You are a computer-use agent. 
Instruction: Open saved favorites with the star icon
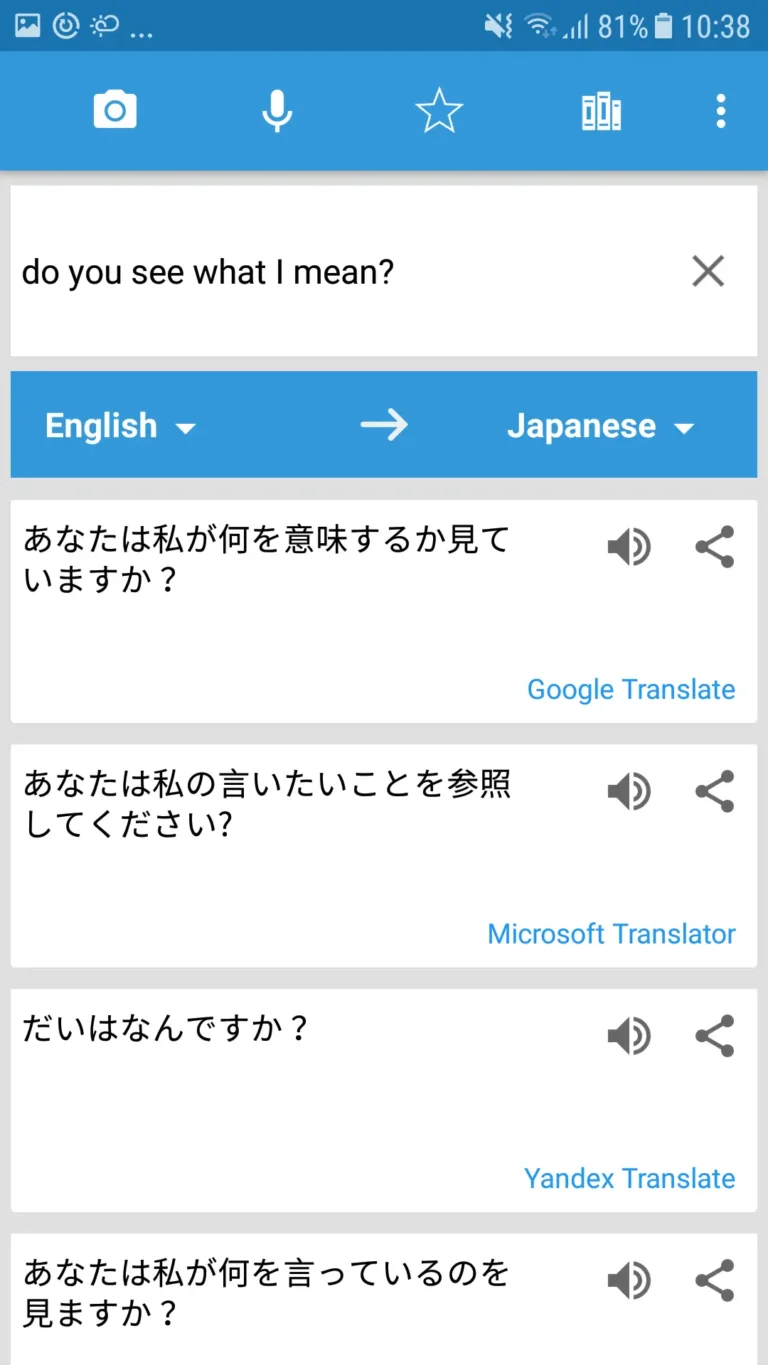click(438, 110)
